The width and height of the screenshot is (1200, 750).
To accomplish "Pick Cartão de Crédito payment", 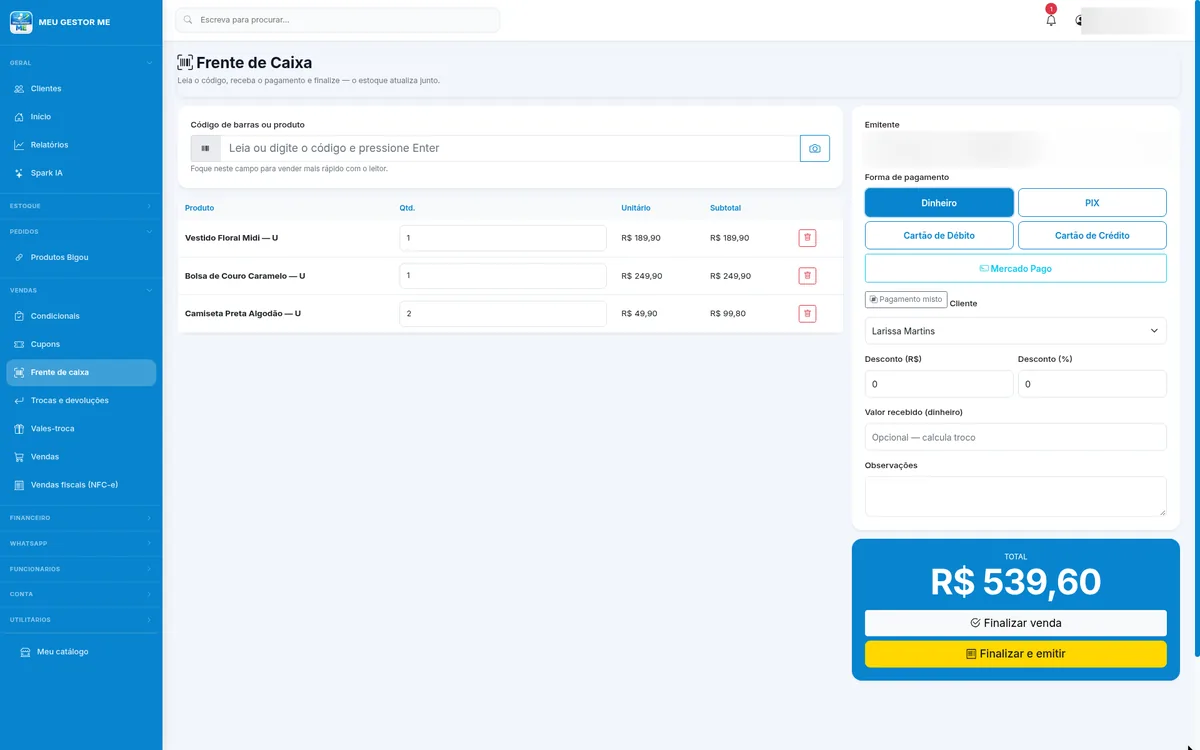I will 1092,235.
